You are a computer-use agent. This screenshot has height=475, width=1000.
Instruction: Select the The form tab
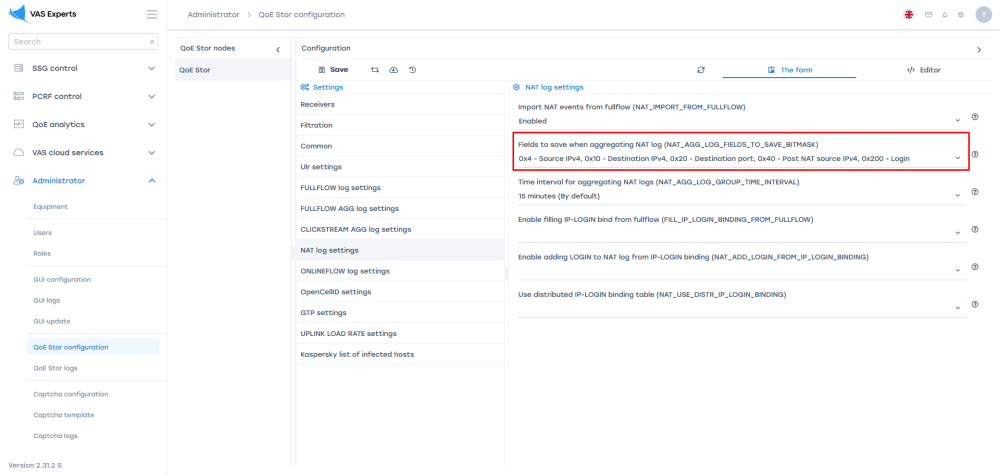tap(789, 70)
